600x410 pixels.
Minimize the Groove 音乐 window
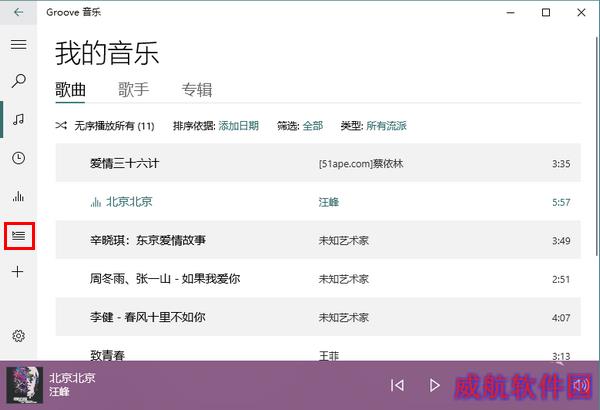[510, 12]
